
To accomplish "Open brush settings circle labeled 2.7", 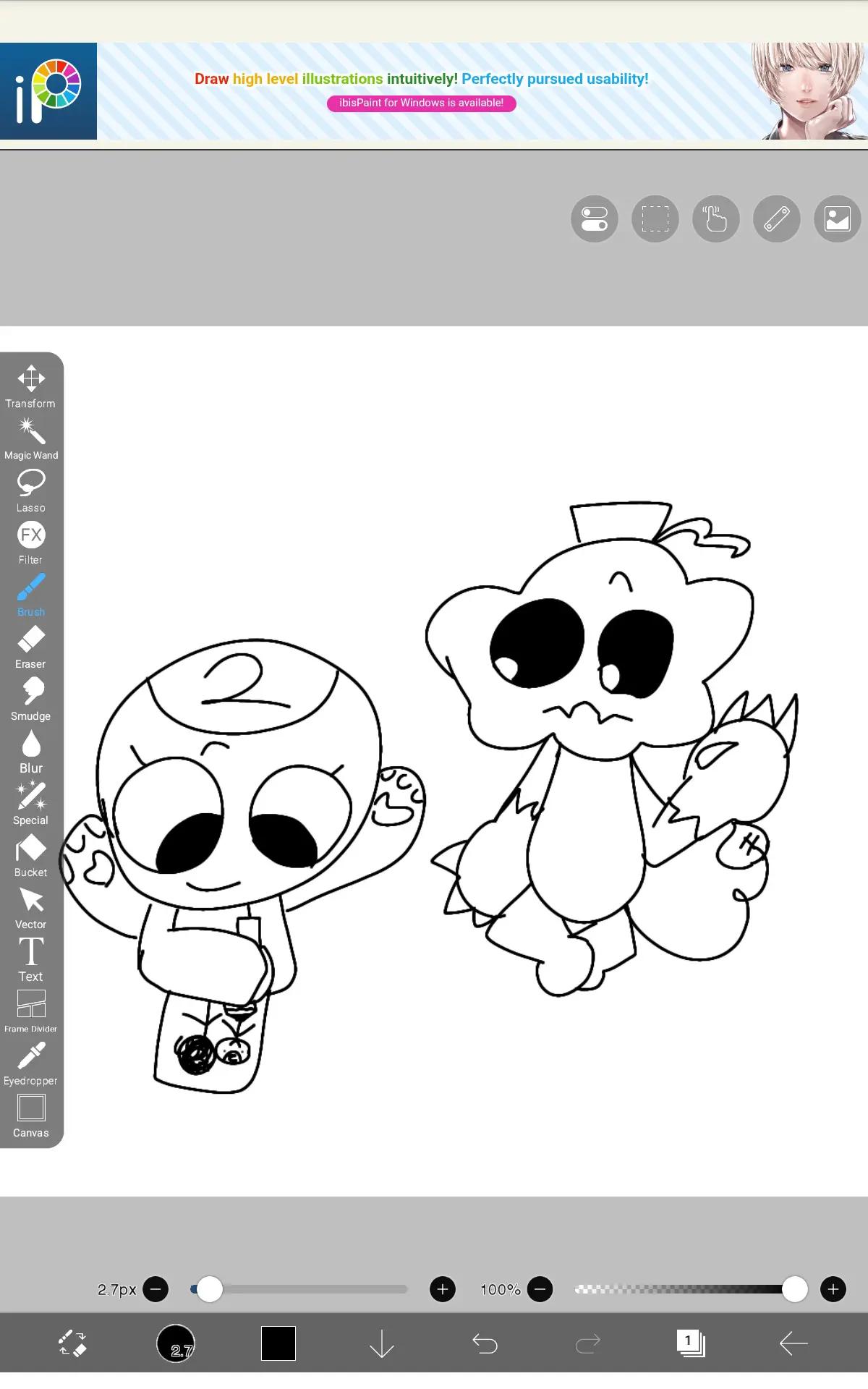I will 176,1343.
